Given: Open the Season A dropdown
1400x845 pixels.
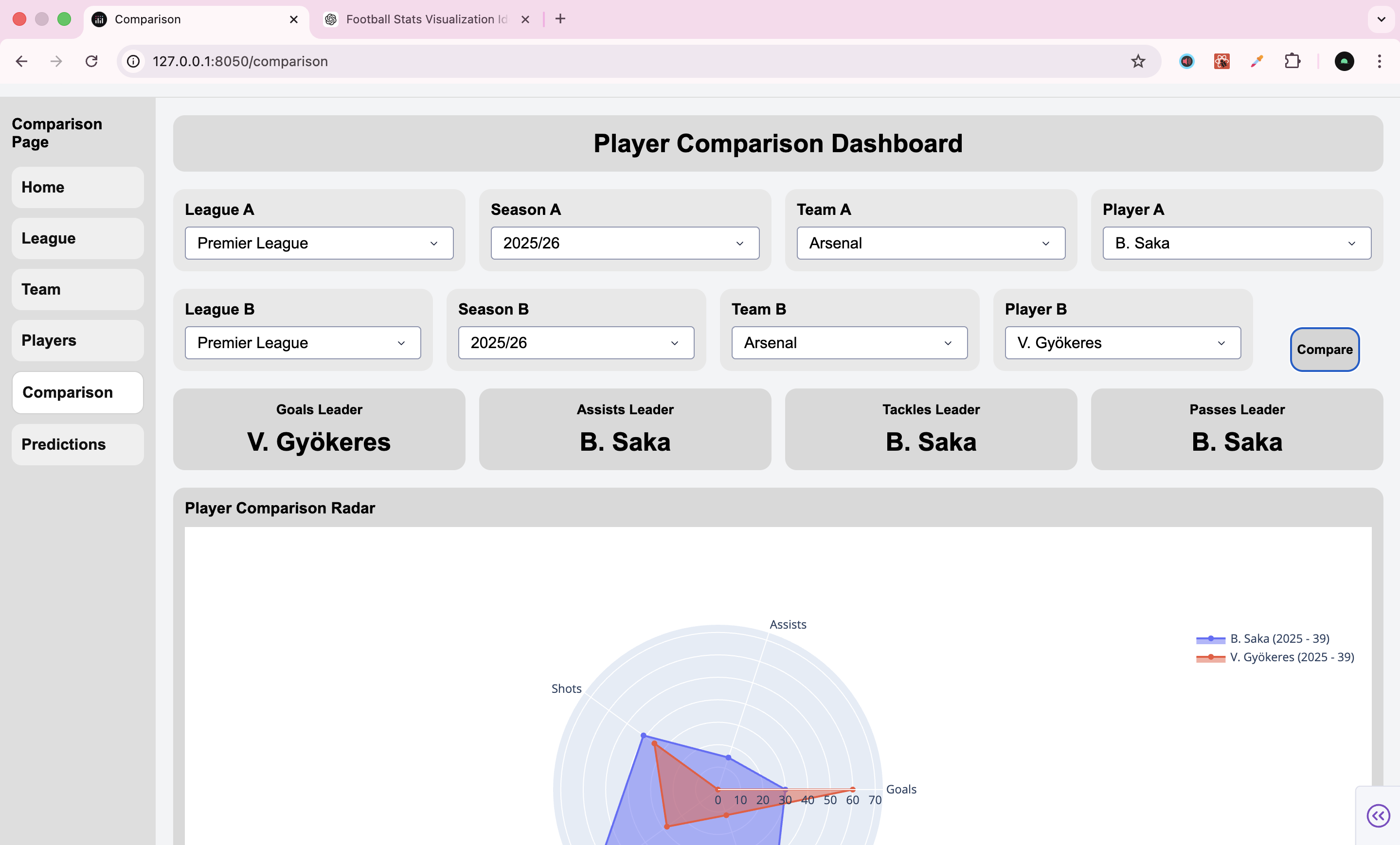Looking at the screenshot, I should [x=625, y=243].
